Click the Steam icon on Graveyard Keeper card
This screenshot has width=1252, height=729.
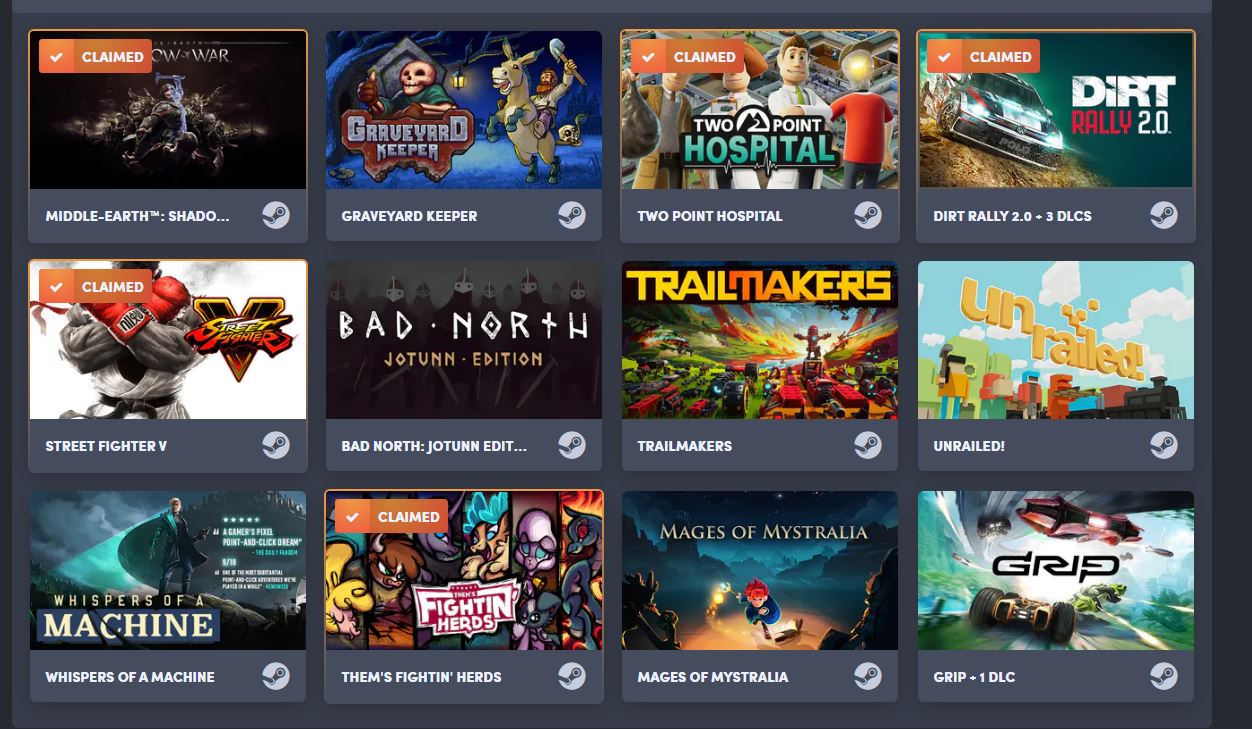click(572, 215)
